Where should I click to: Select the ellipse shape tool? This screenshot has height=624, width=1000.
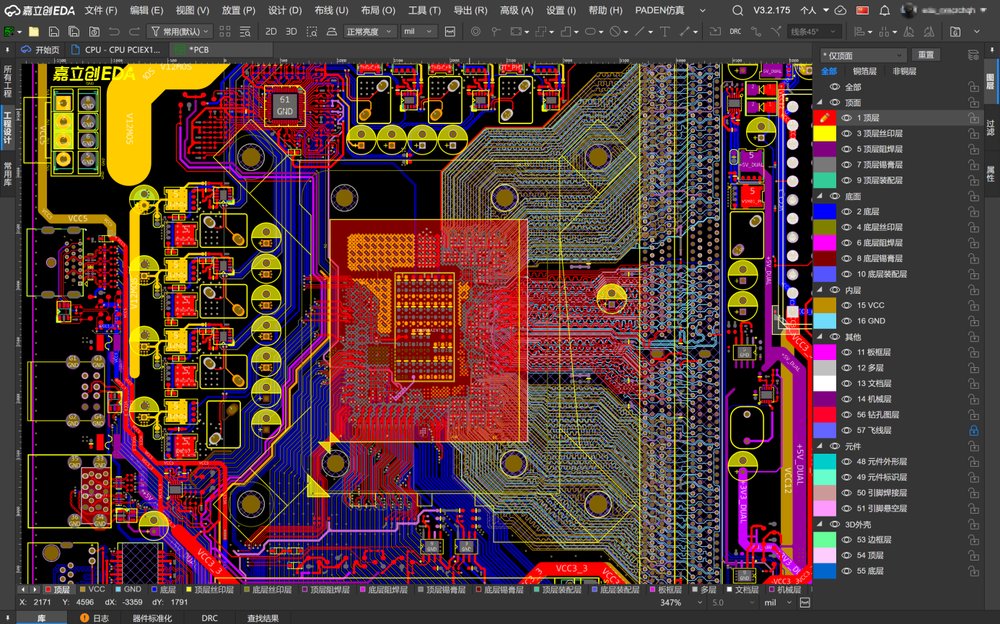click(x=590, y=31)
